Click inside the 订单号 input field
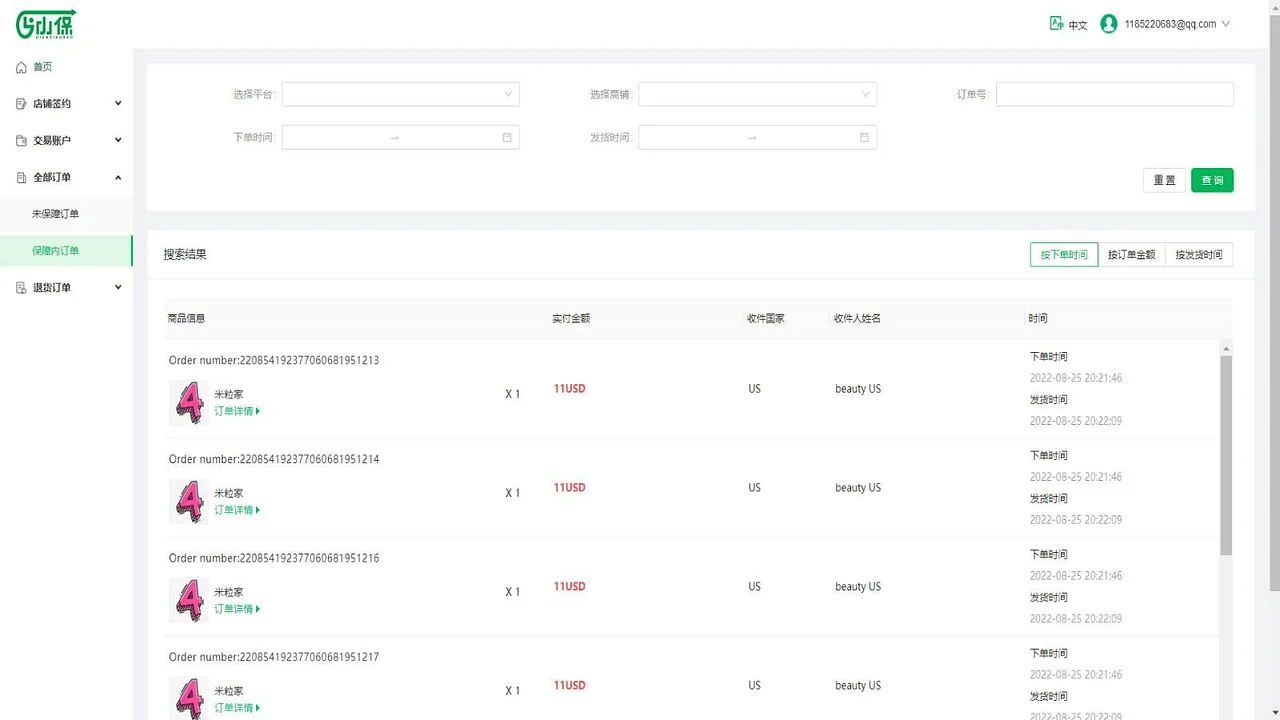This screenshot has width=1280, height=720. 1113,94
